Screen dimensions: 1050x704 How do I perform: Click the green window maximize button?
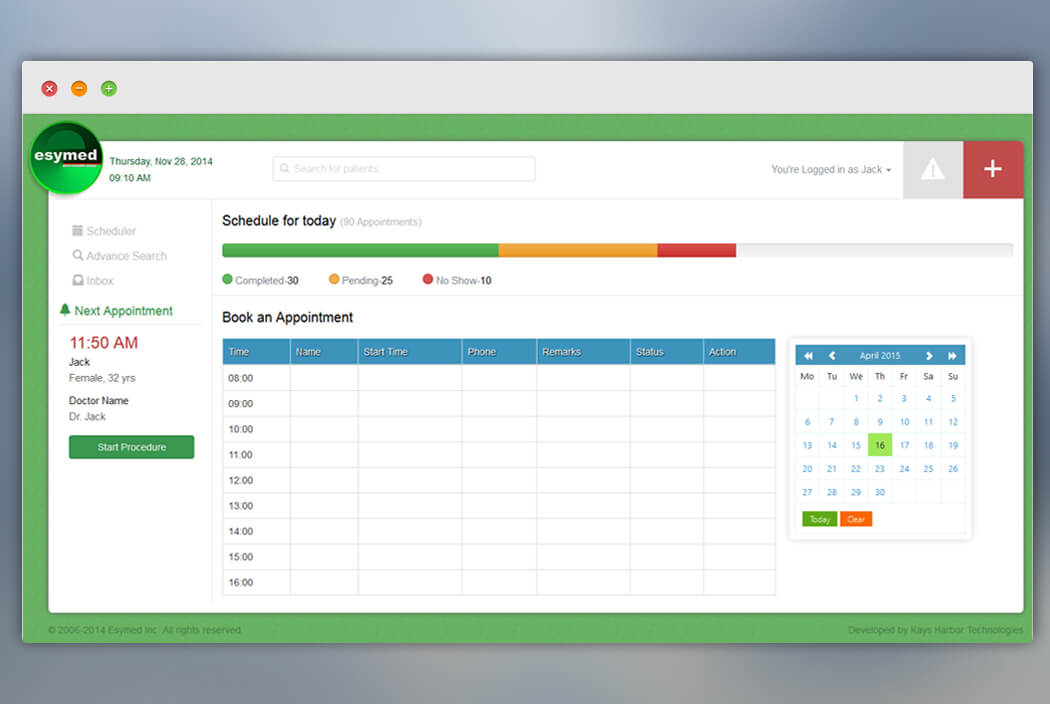click(108, 88)
